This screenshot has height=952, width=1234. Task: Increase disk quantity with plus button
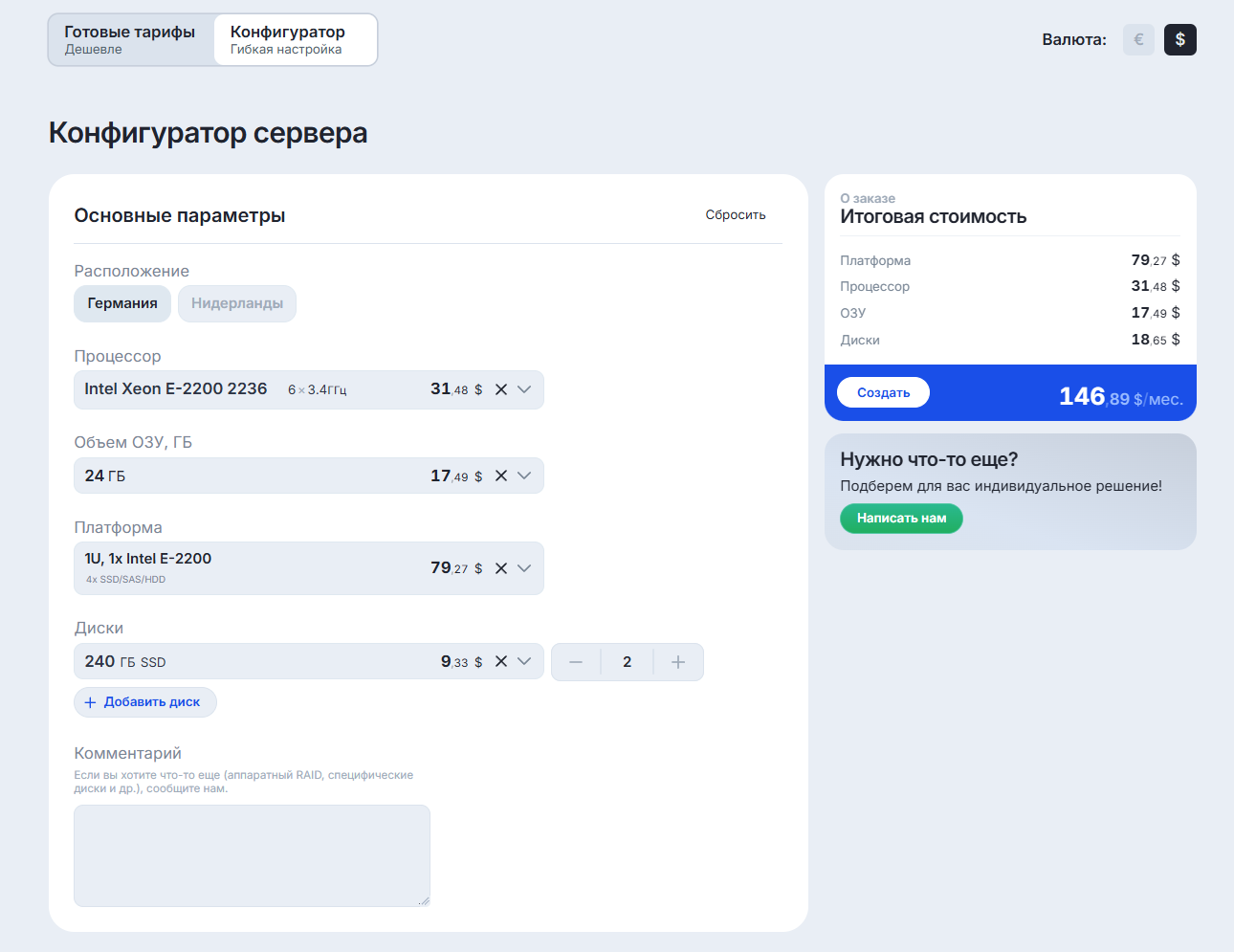pyautogui.click(x=678, y=662)
